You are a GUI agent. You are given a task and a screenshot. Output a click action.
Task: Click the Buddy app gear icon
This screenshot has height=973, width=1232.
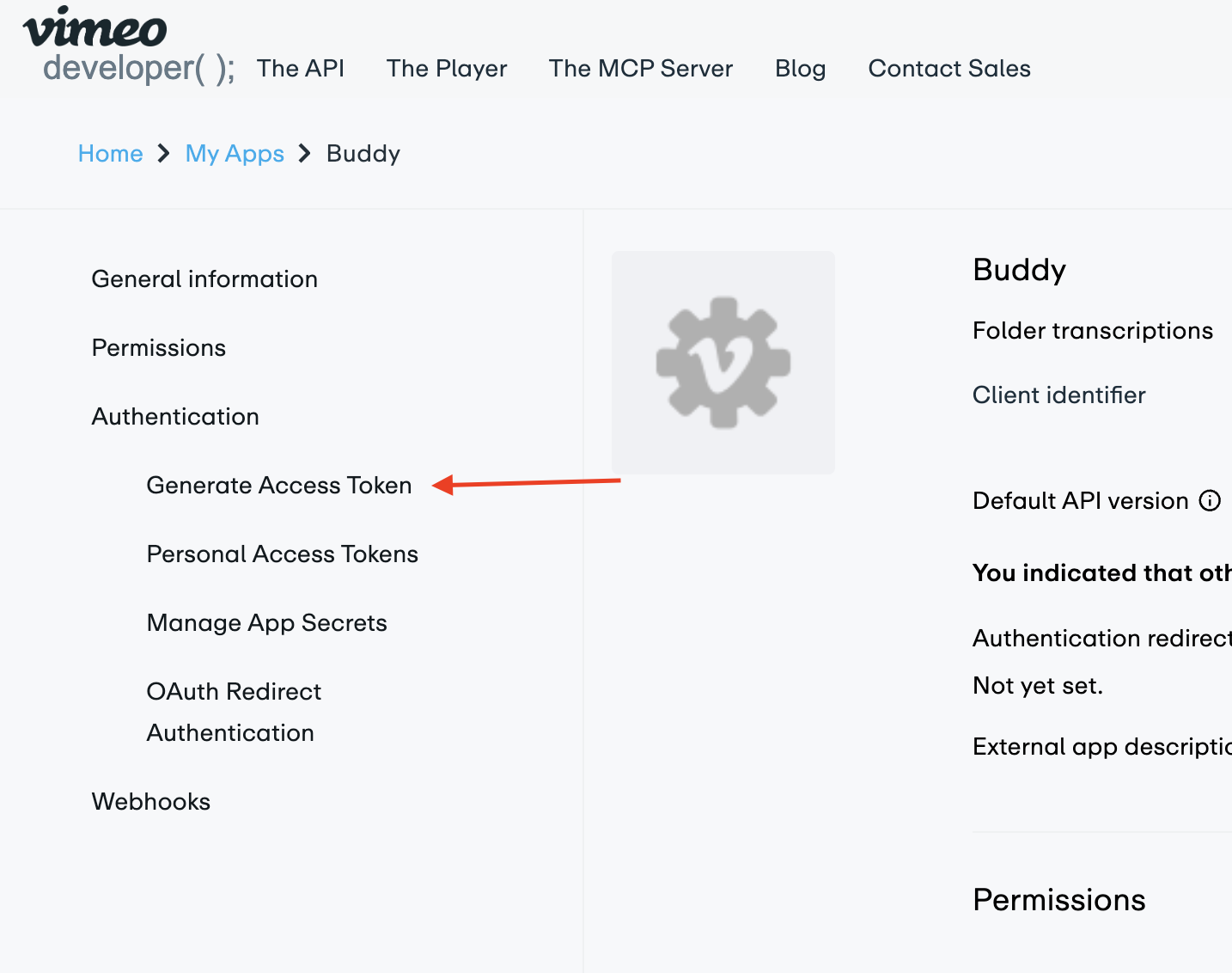723,363
